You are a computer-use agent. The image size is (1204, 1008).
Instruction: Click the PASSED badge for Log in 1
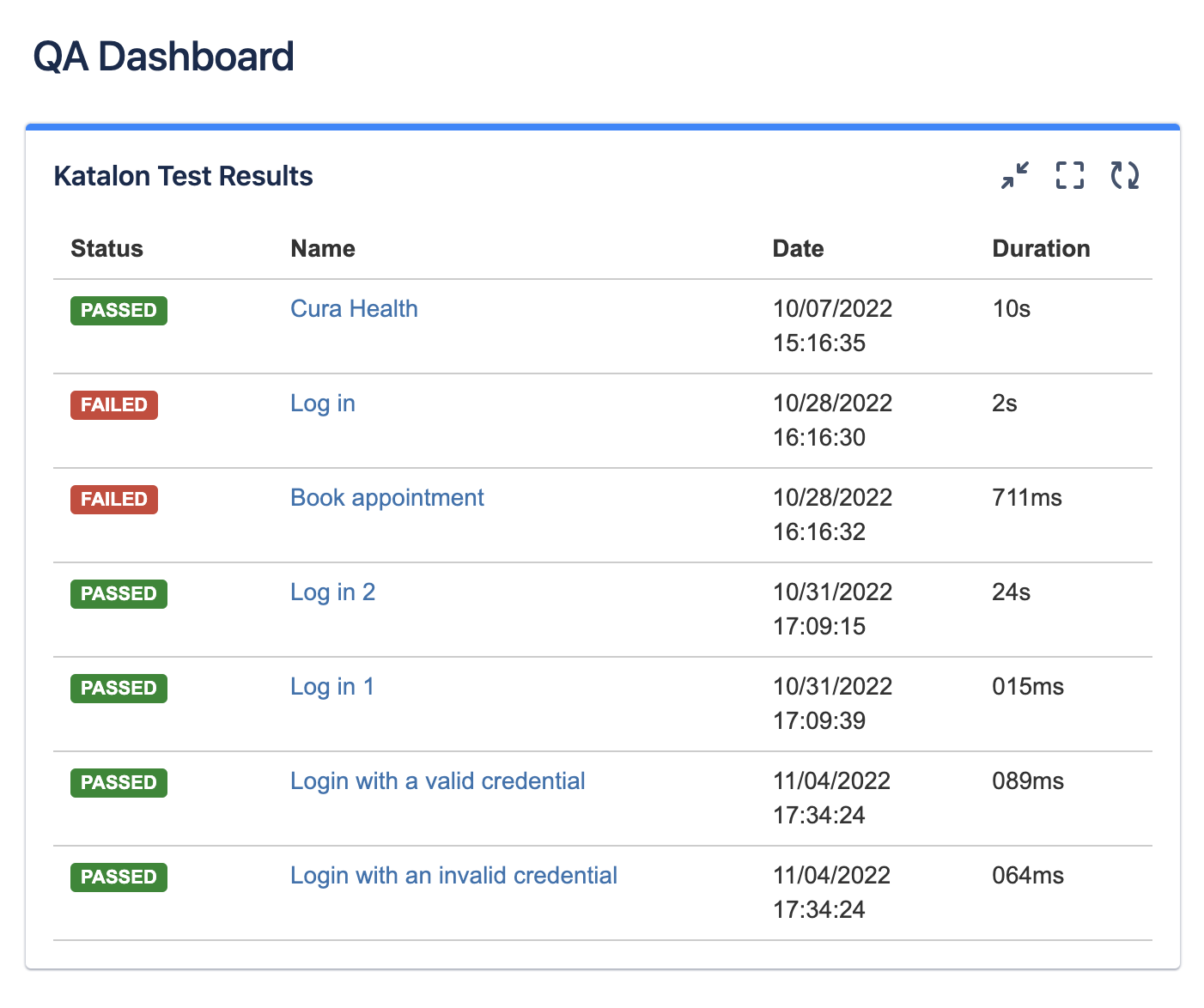119,688
